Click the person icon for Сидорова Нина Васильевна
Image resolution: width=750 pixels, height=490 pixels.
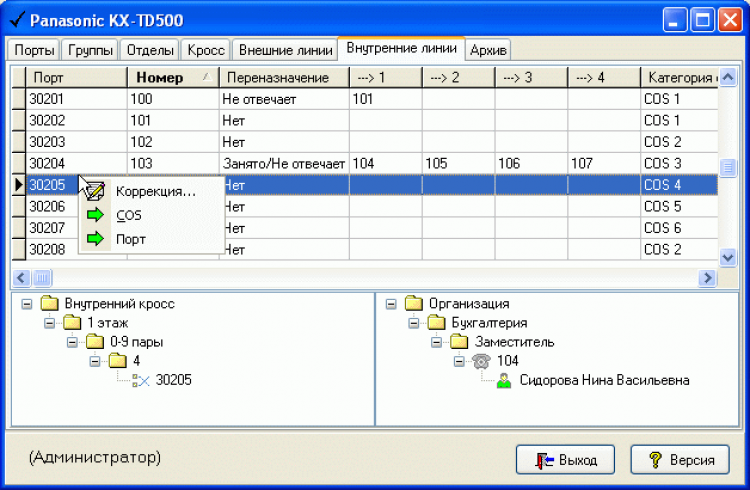(504, 380)
